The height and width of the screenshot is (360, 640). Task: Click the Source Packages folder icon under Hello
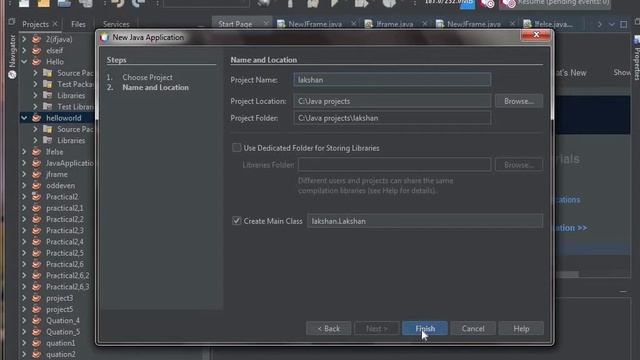tap(48, 73)
